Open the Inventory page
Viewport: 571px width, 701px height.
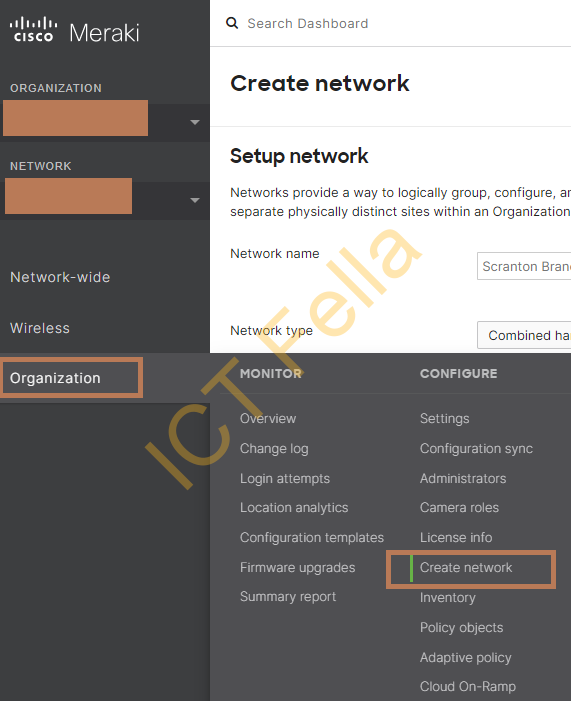pyautogui.click(x=448, y=598)
